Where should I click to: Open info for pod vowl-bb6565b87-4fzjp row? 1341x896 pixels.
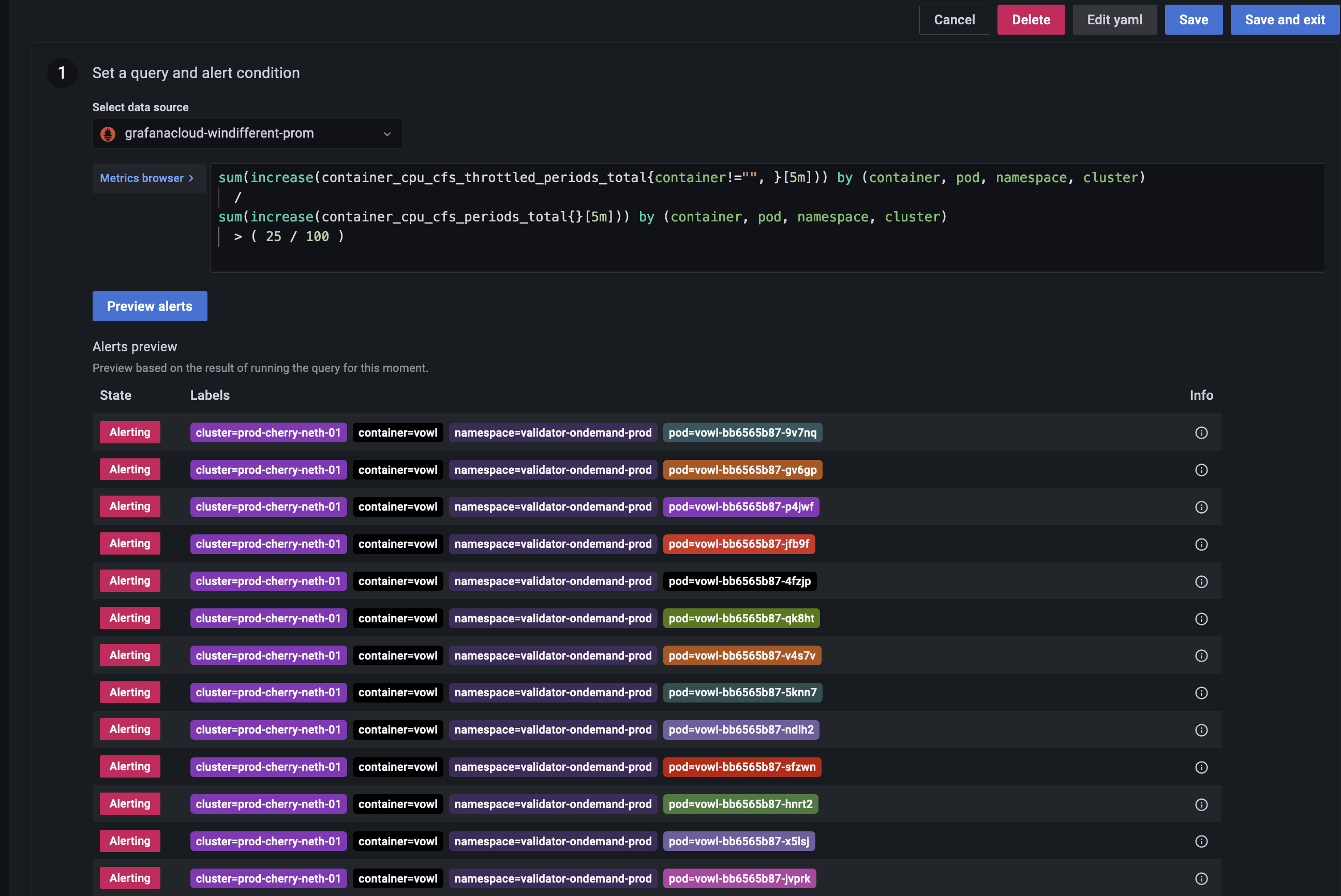click(x=1201, y=581)
